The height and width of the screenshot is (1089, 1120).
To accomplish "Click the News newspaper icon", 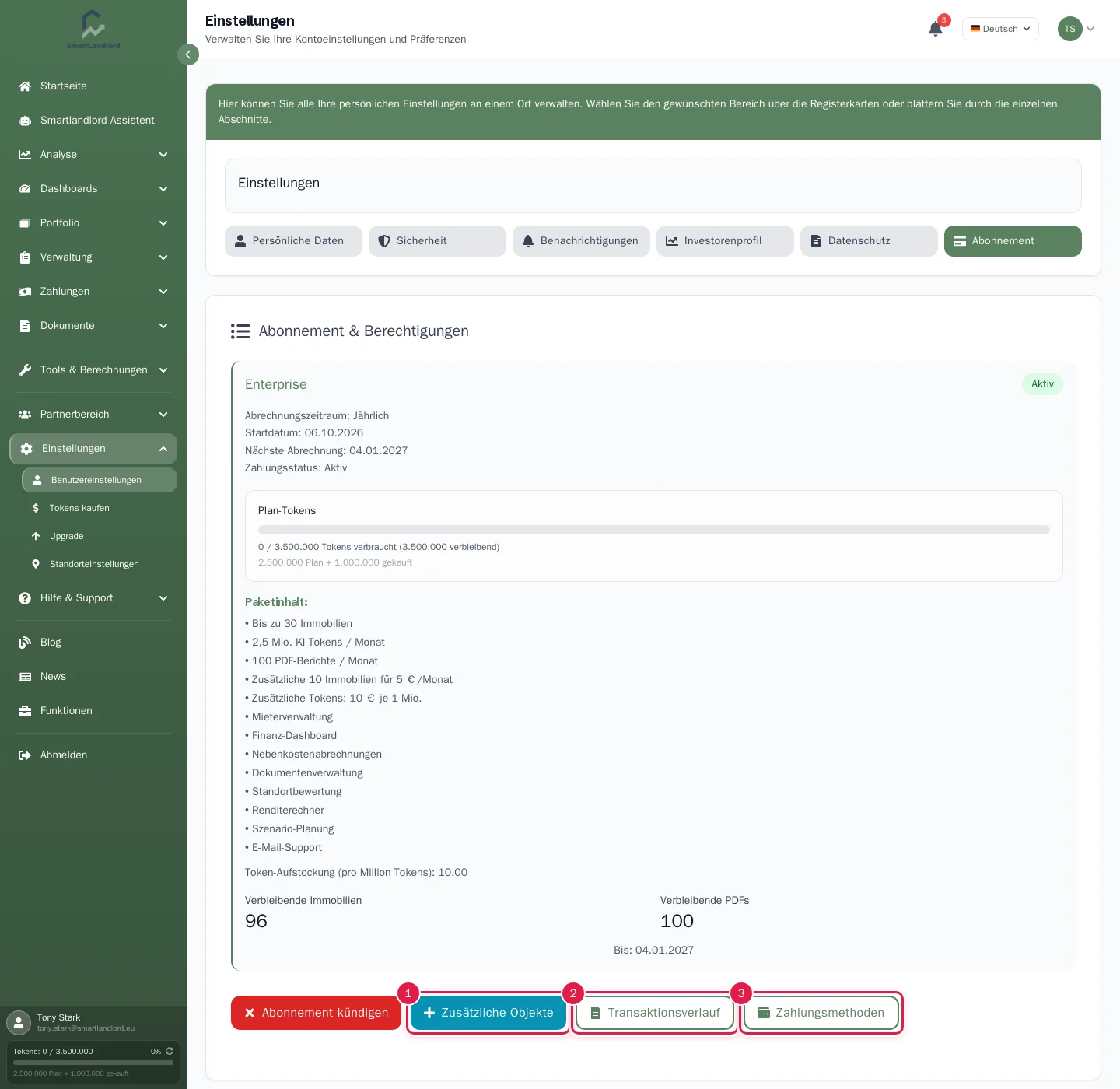I will [25, 677].
